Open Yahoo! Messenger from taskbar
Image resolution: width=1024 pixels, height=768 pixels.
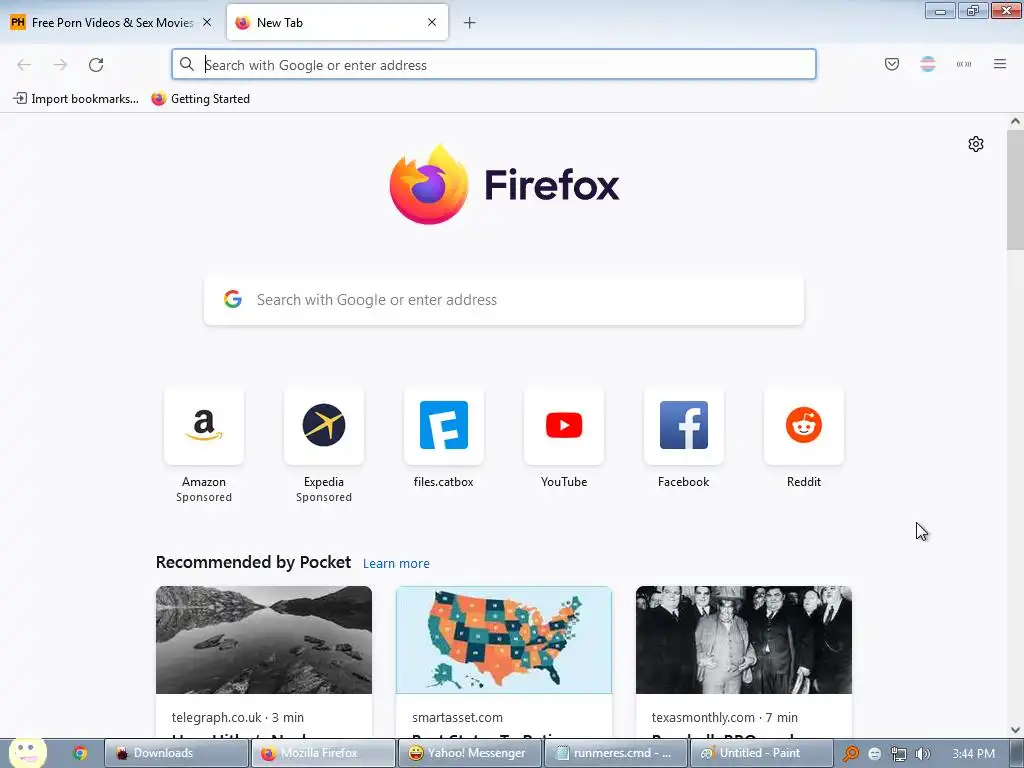pos(470,753)
